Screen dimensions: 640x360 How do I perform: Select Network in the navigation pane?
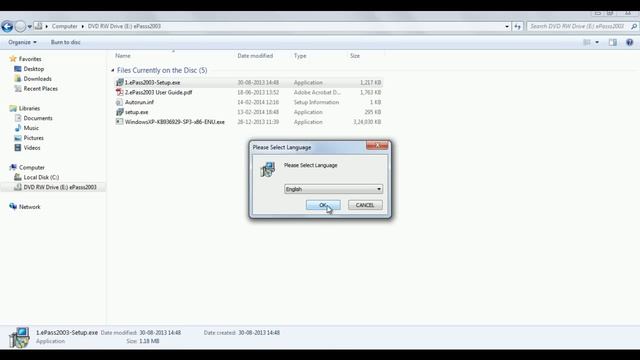[29, 207]
